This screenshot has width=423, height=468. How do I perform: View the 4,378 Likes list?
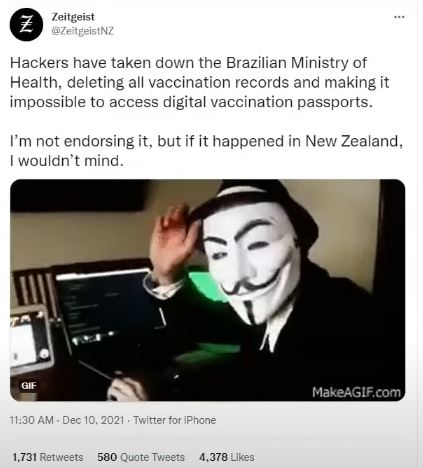pyautogui.click(x=227, y=457)
